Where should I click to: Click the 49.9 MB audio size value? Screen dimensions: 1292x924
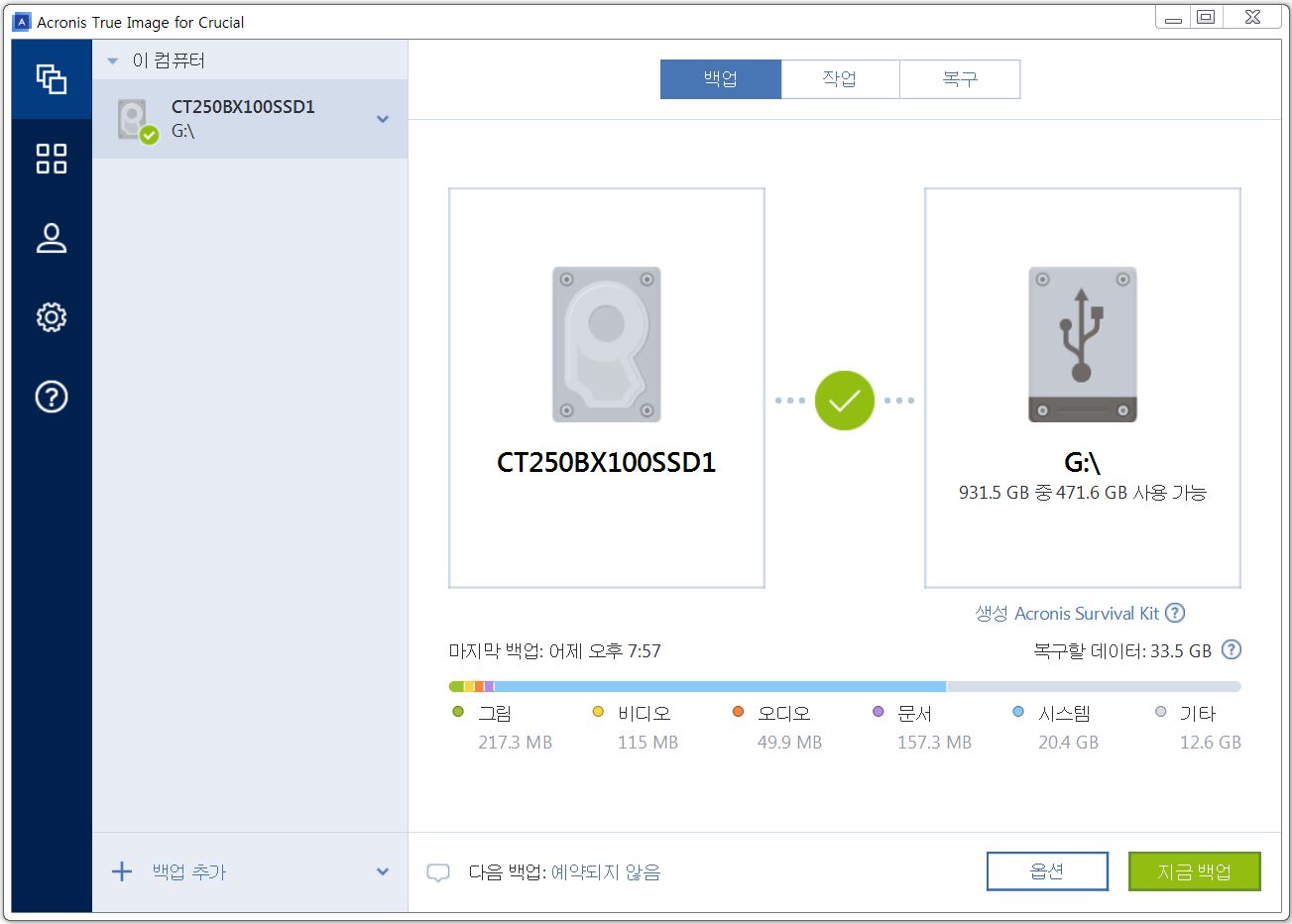tap(789, 742)
